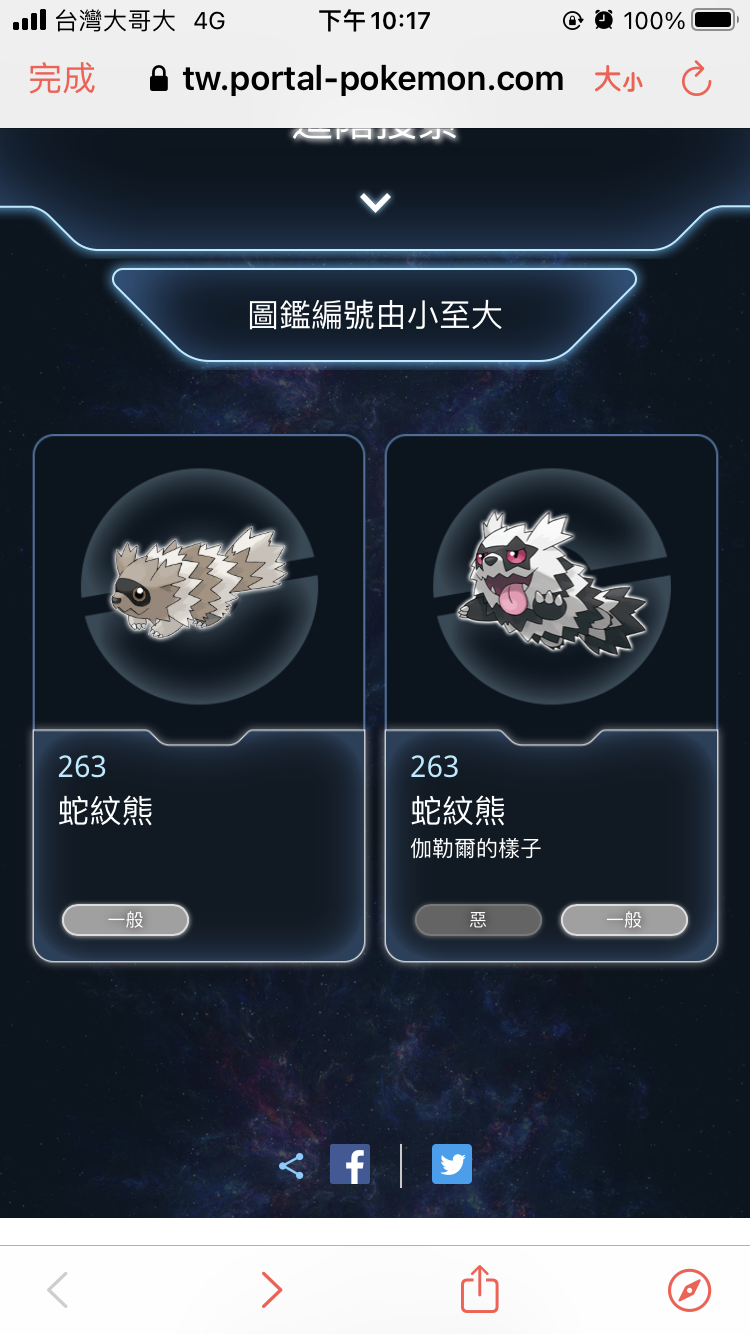The height and width of the screenshot is (1334, 750).
Task: Open the share sheet icon in bottom toolbar
Action: coord(480,1289)
